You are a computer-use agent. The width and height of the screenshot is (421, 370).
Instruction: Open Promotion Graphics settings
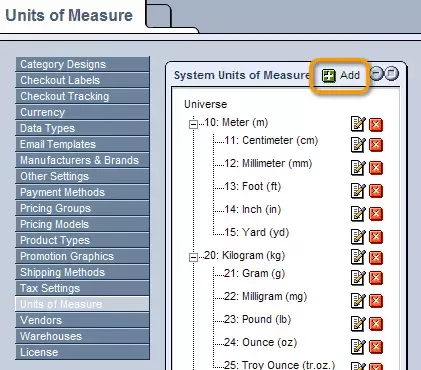click(x=82, y=256)
